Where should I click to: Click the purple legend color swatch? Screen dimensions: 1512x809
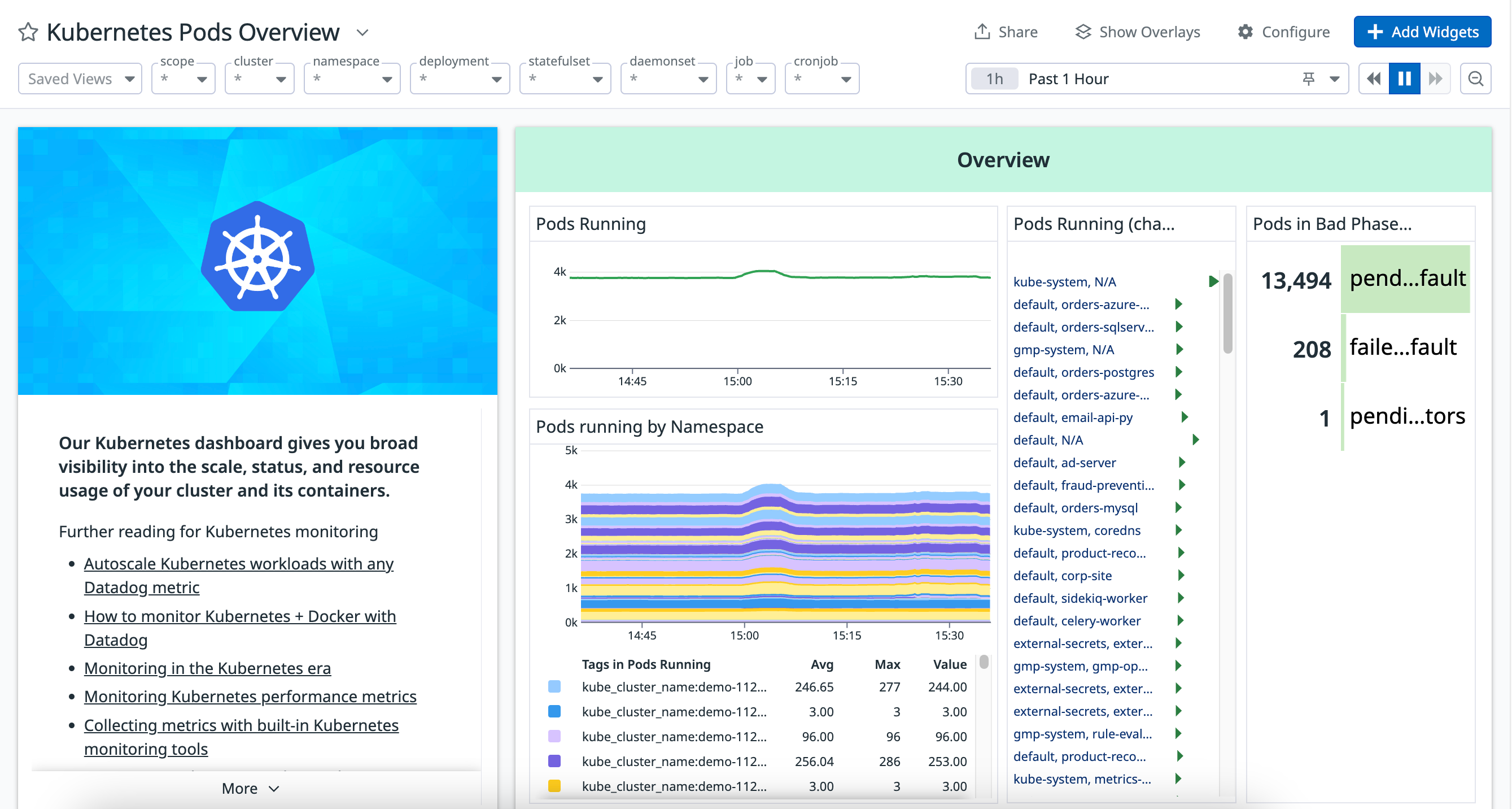(554, 762)
